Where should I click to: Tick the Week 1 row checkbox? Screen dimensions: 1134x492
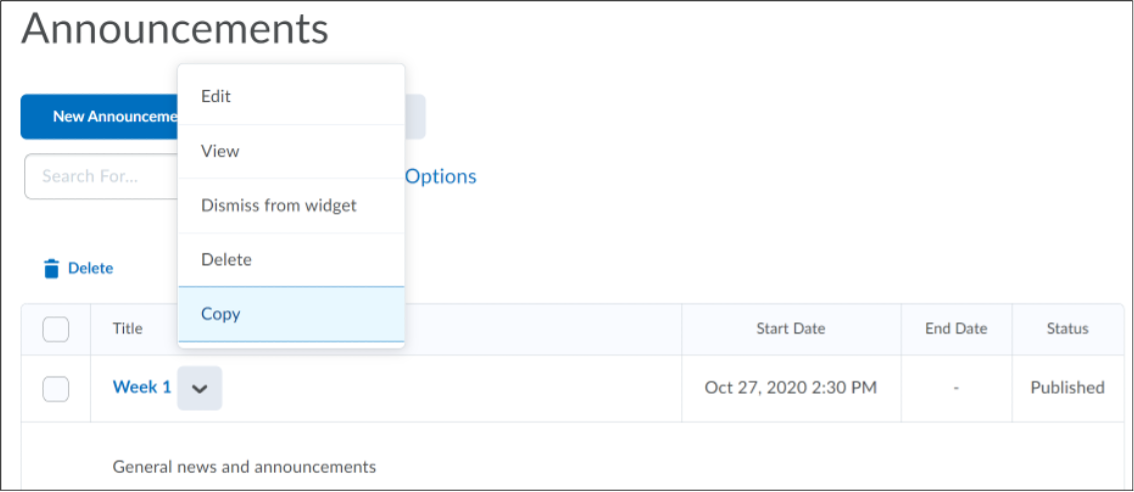tap(56, 388)
